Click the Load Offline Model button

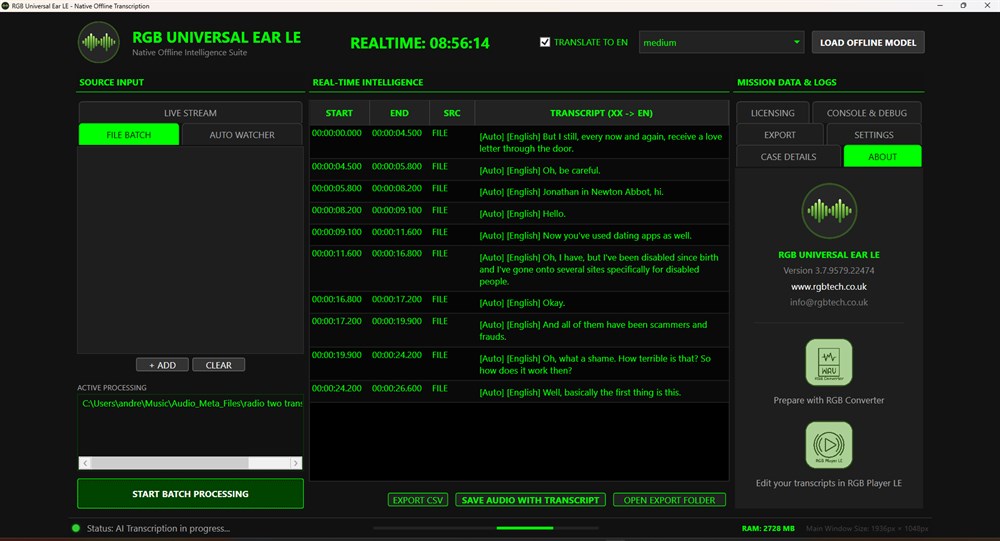[868, 43]
